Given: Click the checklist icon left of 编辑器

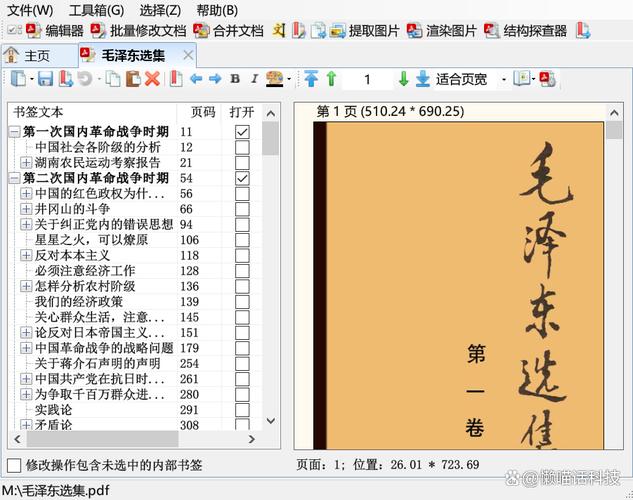Looking at the screenshot, I should (15, 30).
